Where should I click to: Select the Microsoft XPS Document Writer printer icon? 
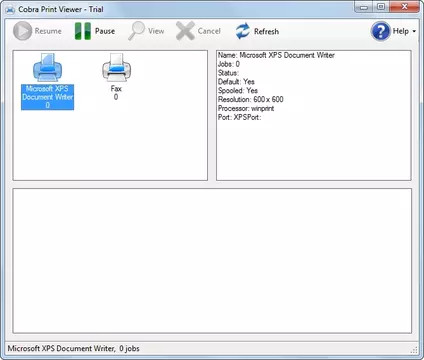47,68
